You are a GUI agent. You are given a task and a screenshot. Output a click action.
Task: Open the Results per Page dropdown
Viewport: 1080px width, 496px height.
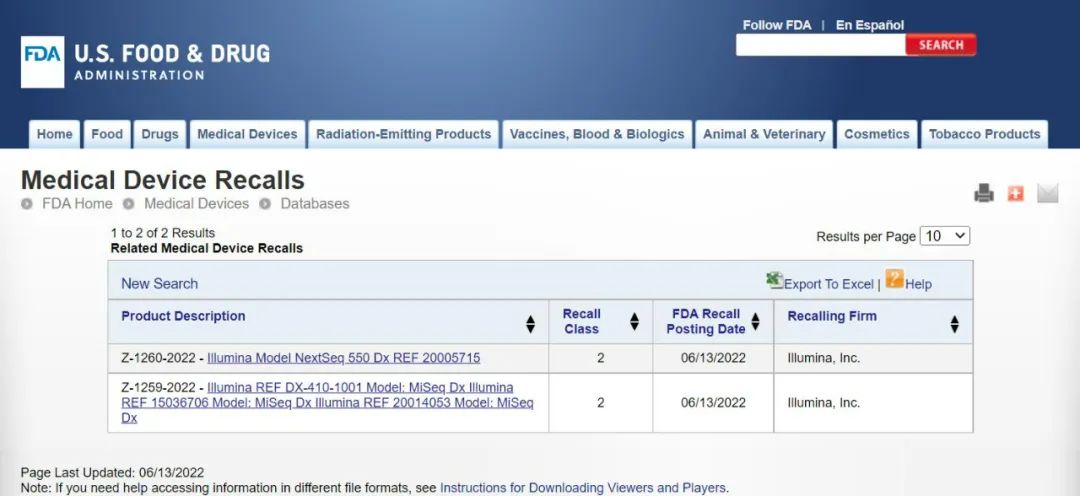(945, 236)
